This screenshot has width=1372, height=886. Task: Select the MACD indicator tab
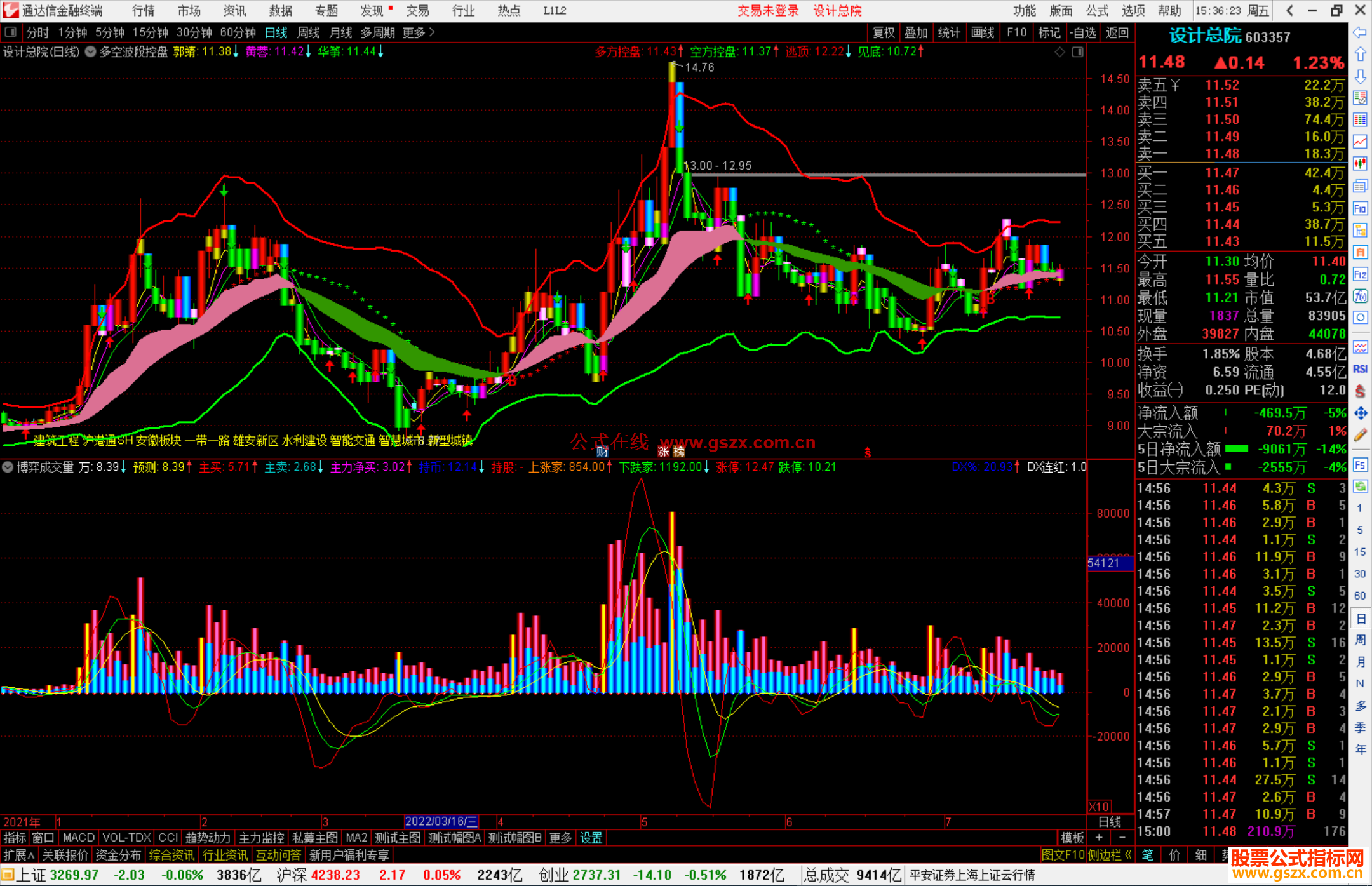tap(78, 838)
